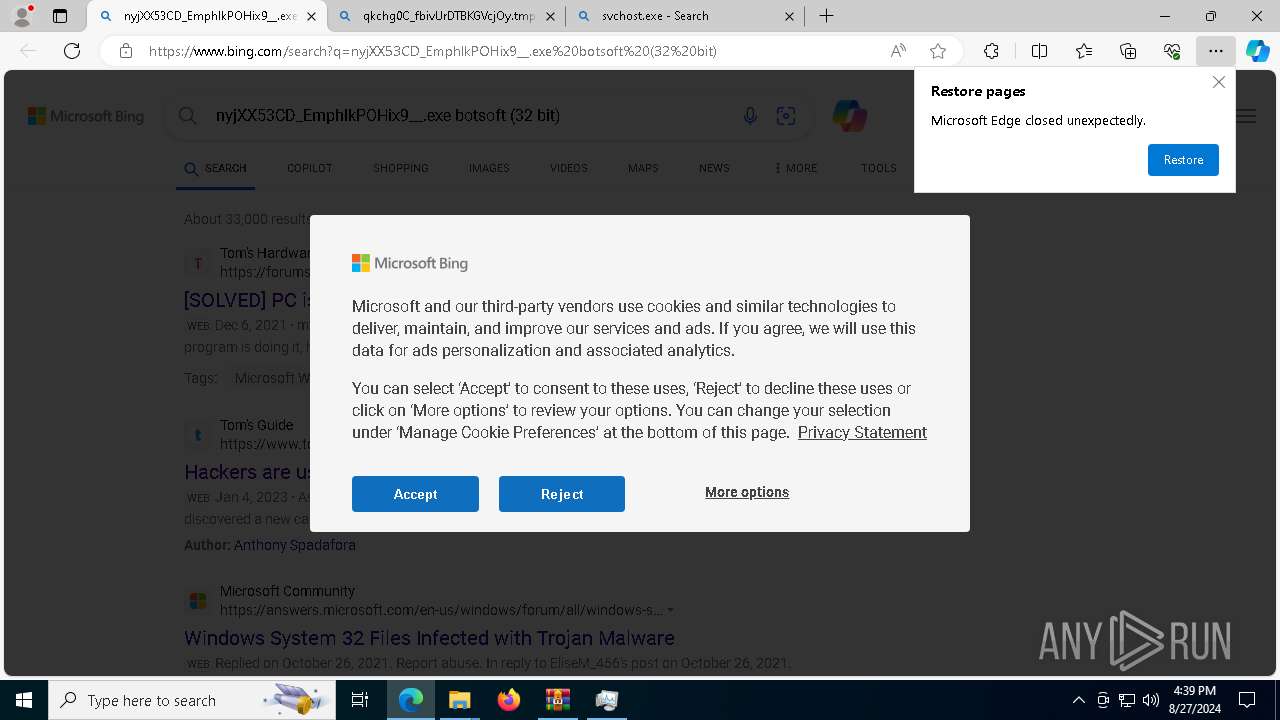
Task: Open the notification center icon
Action: [x=1247, y=700]
